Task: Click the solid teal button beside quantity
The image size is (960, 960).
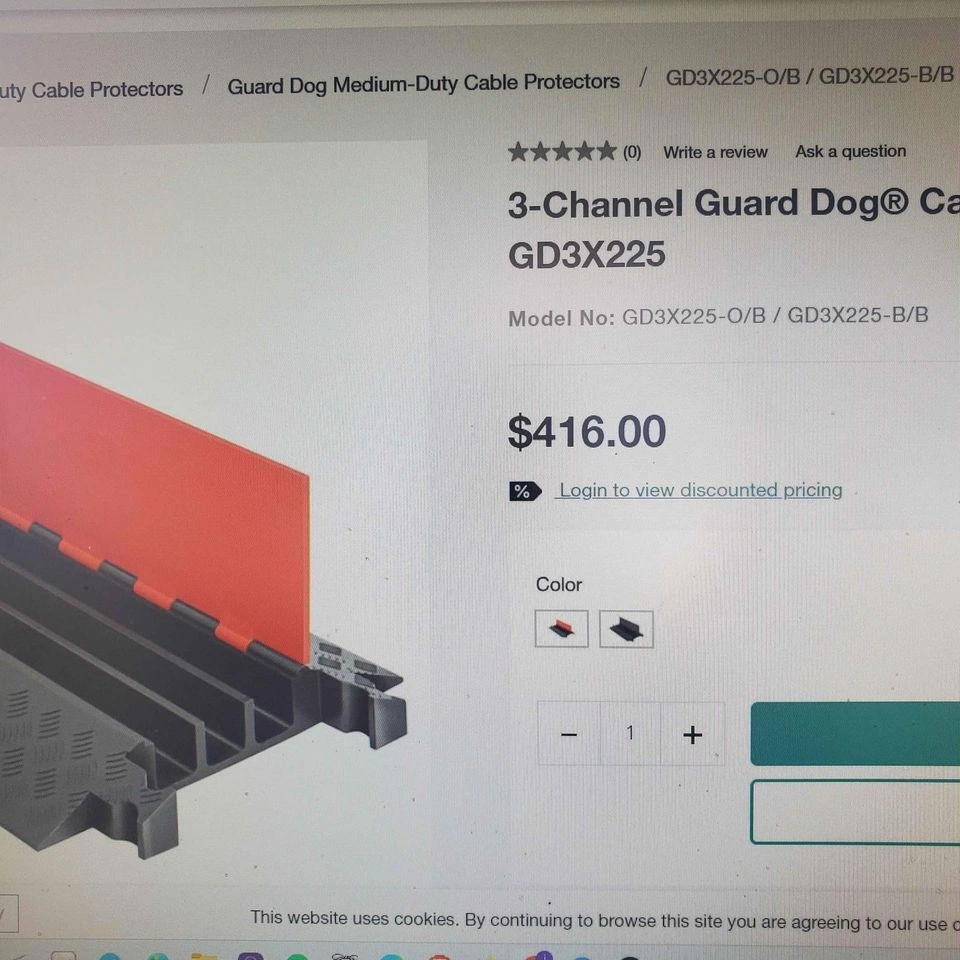Action: click(855, 733)
